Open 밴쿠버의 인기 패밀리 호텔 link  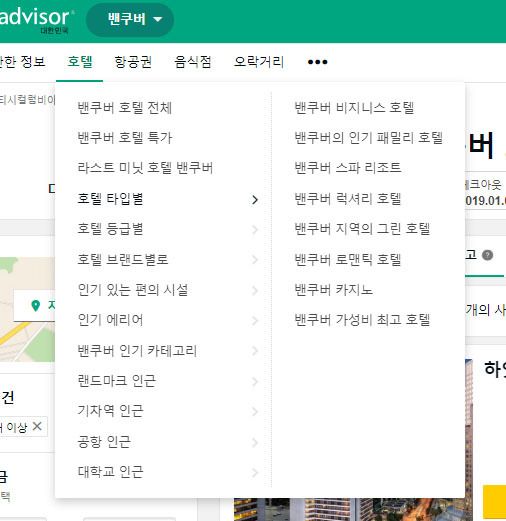pos(368,138)
